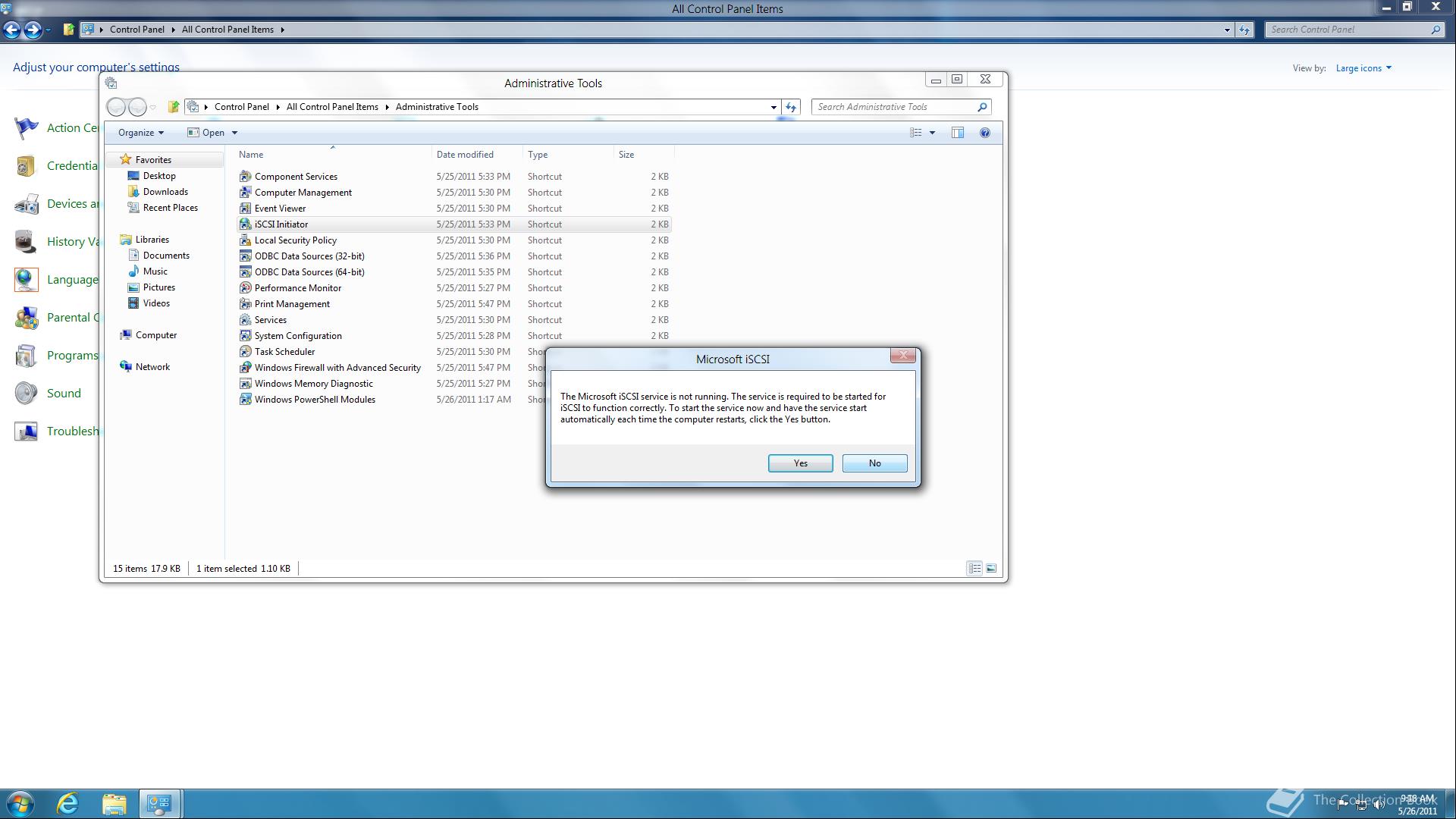Click Yes in the Microsoft iSCSI dialog
The image size is (1456, 819).
(x=800, y=463)
